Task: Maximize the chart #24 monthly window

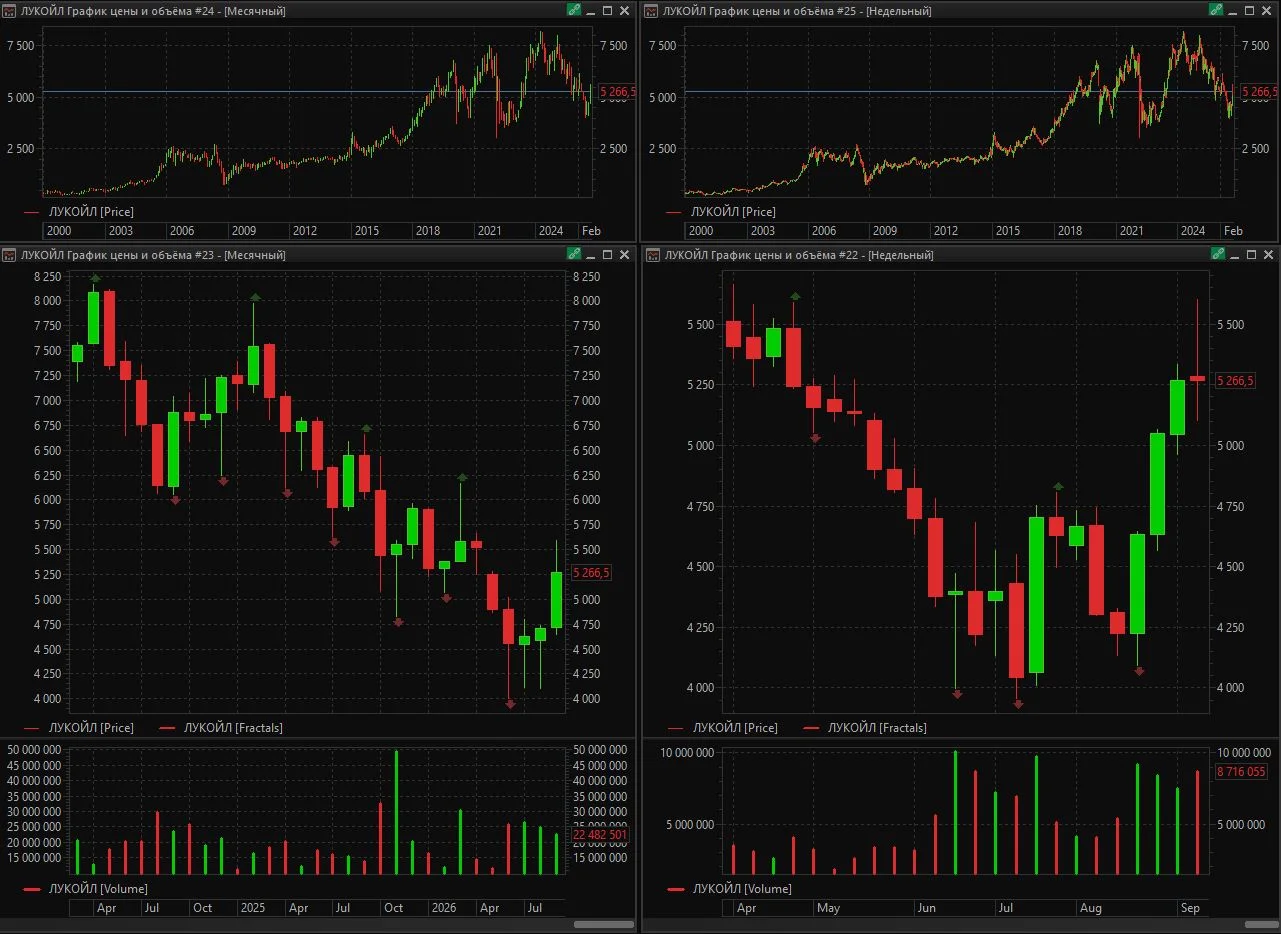Action: [607, 10]
